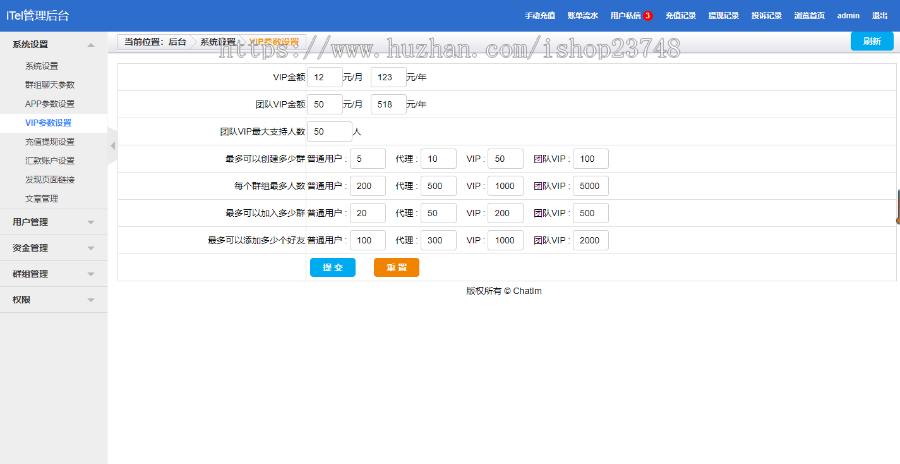Image resolution: width=900 pixels, height=464 pixels.
Task: Click the 退出 logout link
Action: tap(879, 16)
